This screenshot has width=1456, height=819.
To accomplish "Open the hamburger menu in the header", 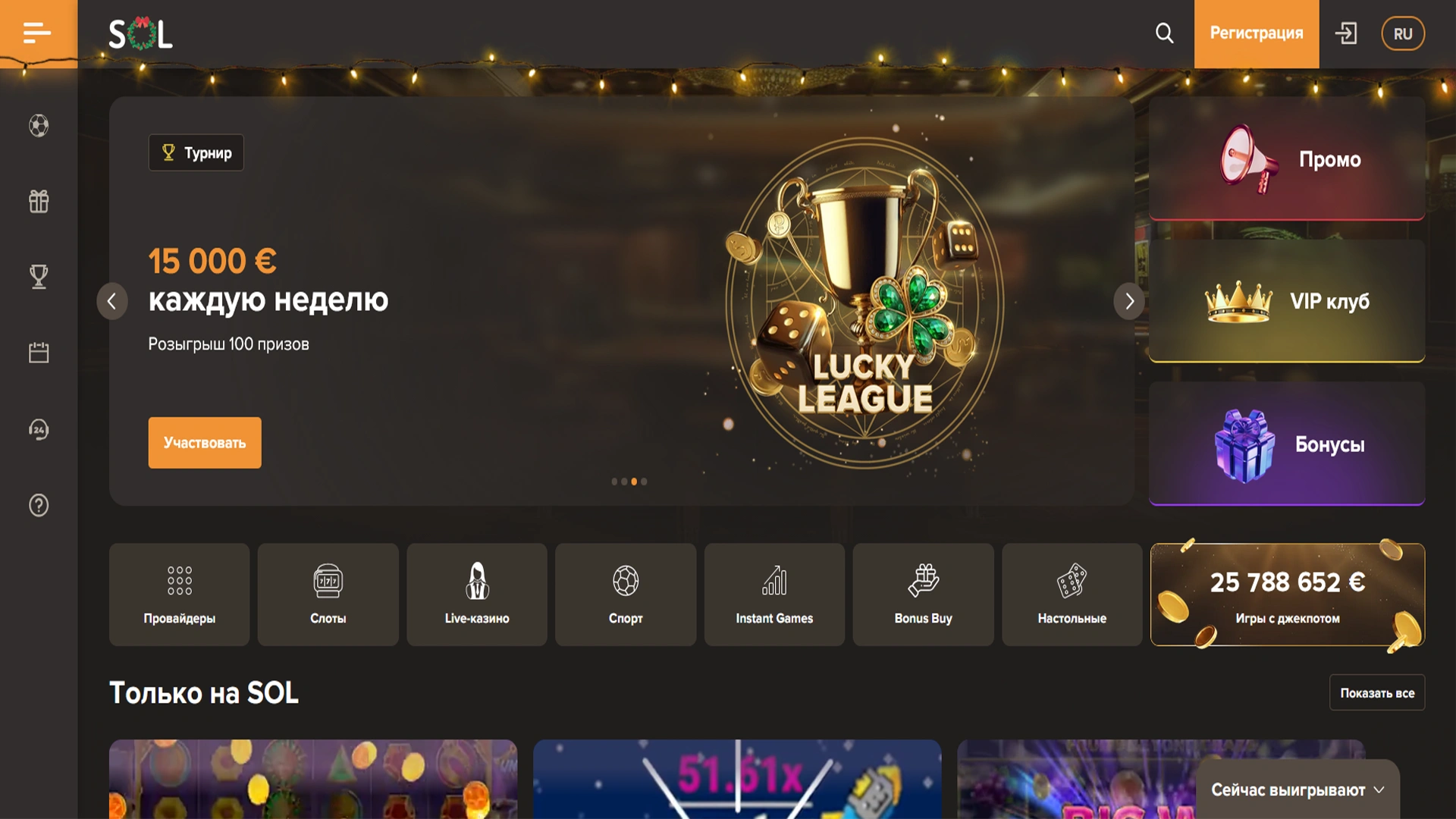I will (37, 33).
